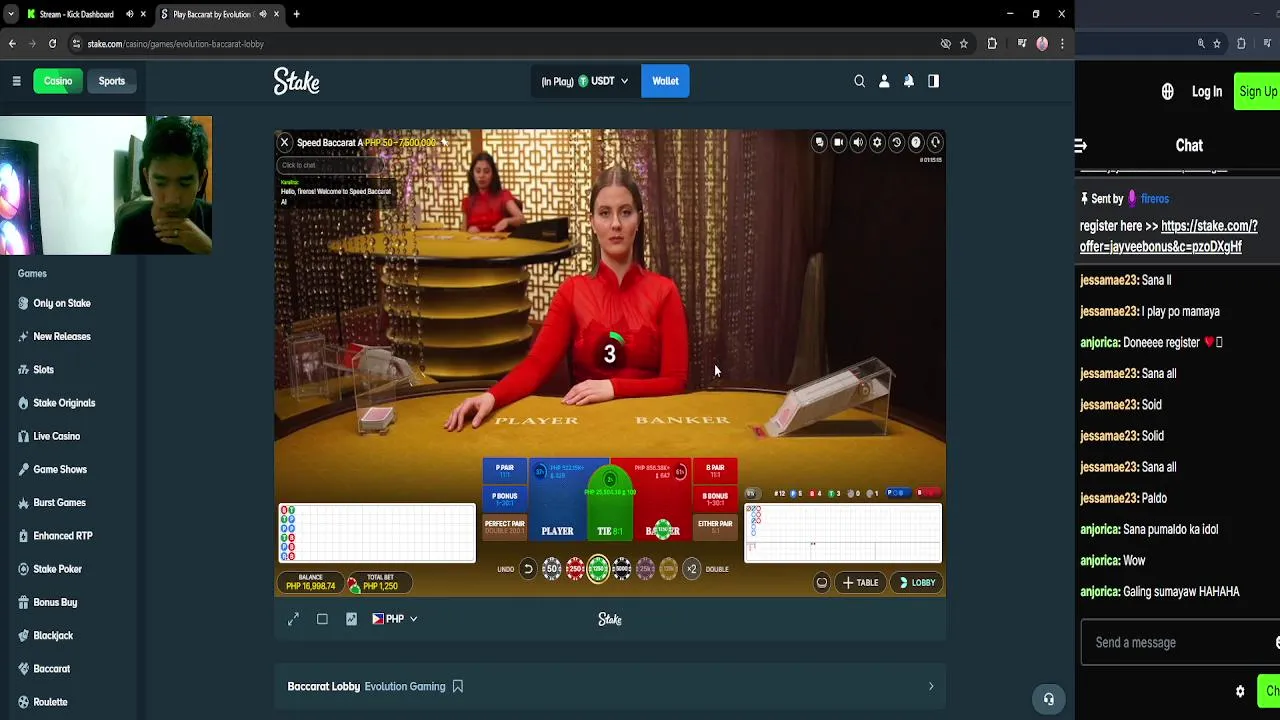Double the bet with x2 button

[692, 569]
